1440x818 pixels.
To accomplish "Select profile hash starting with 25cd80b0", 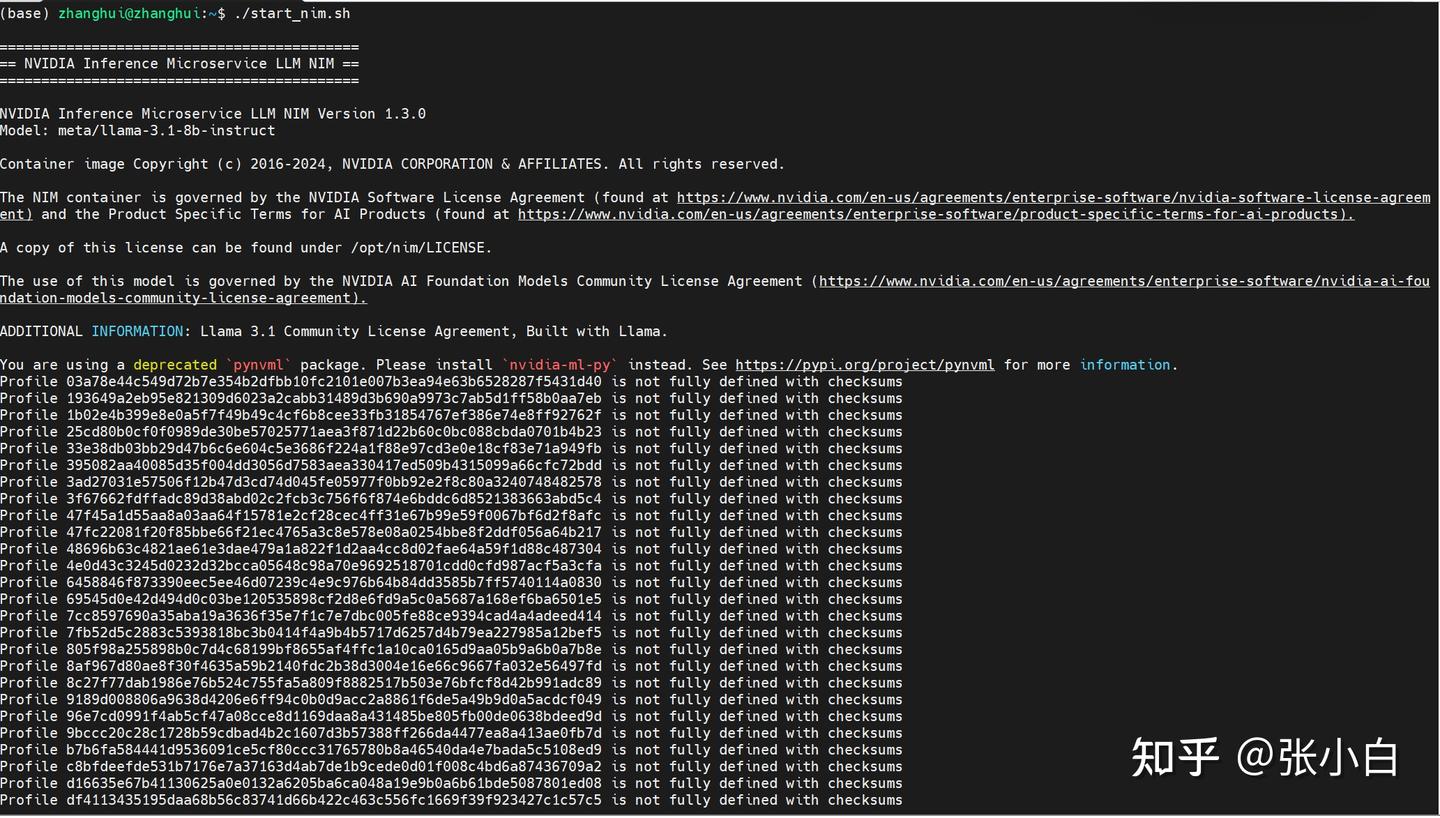I will 334,432.
